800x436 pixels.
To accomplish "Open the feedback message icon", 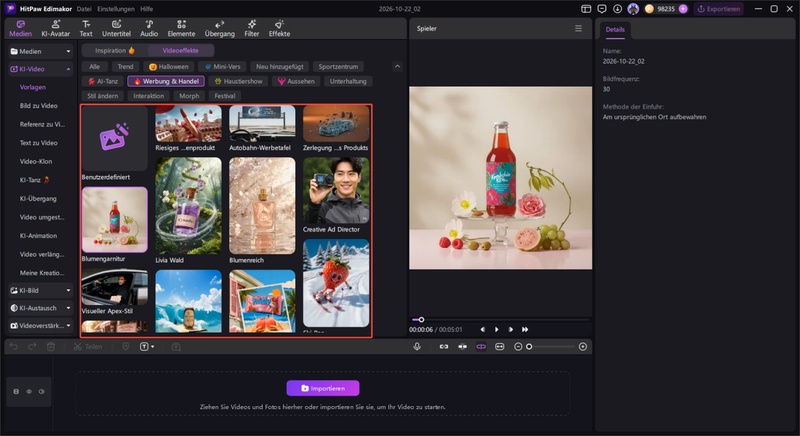I will click(602, 9).
